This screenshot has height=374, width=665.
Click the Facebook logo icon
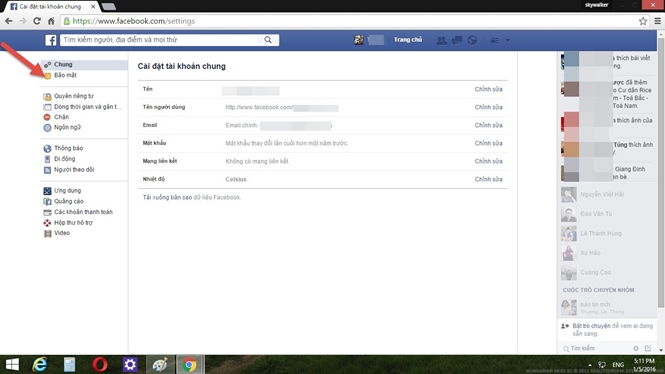tap(51, 40)
